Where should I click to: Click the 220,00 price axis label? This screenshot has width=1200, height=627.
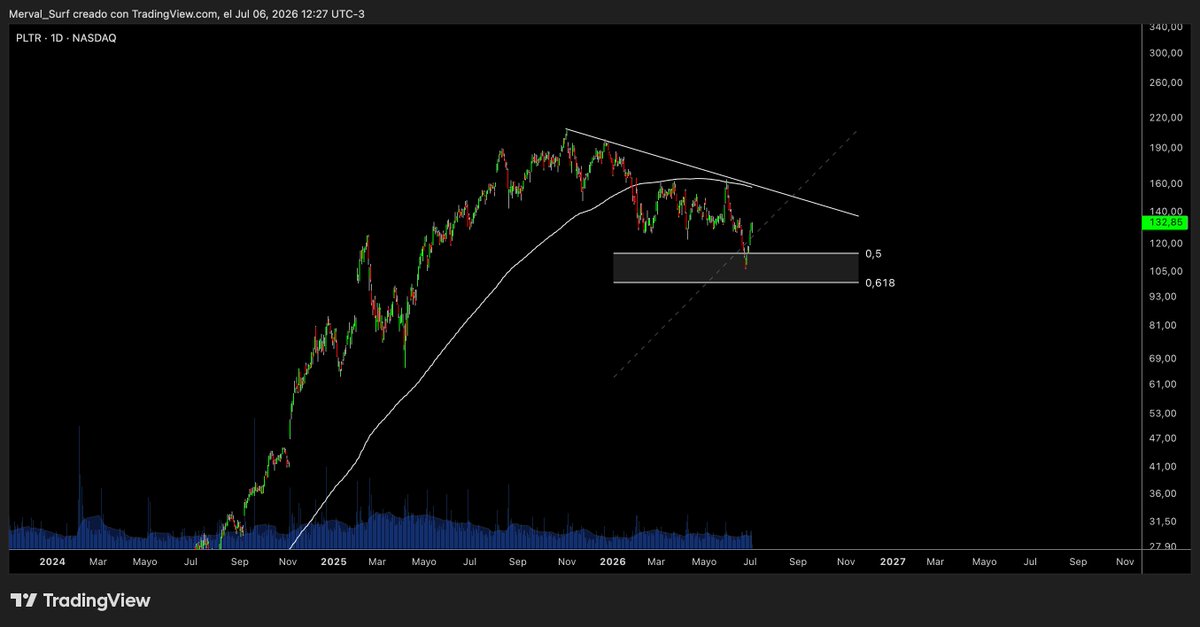pyautogui.click(x=1165, y=118)
